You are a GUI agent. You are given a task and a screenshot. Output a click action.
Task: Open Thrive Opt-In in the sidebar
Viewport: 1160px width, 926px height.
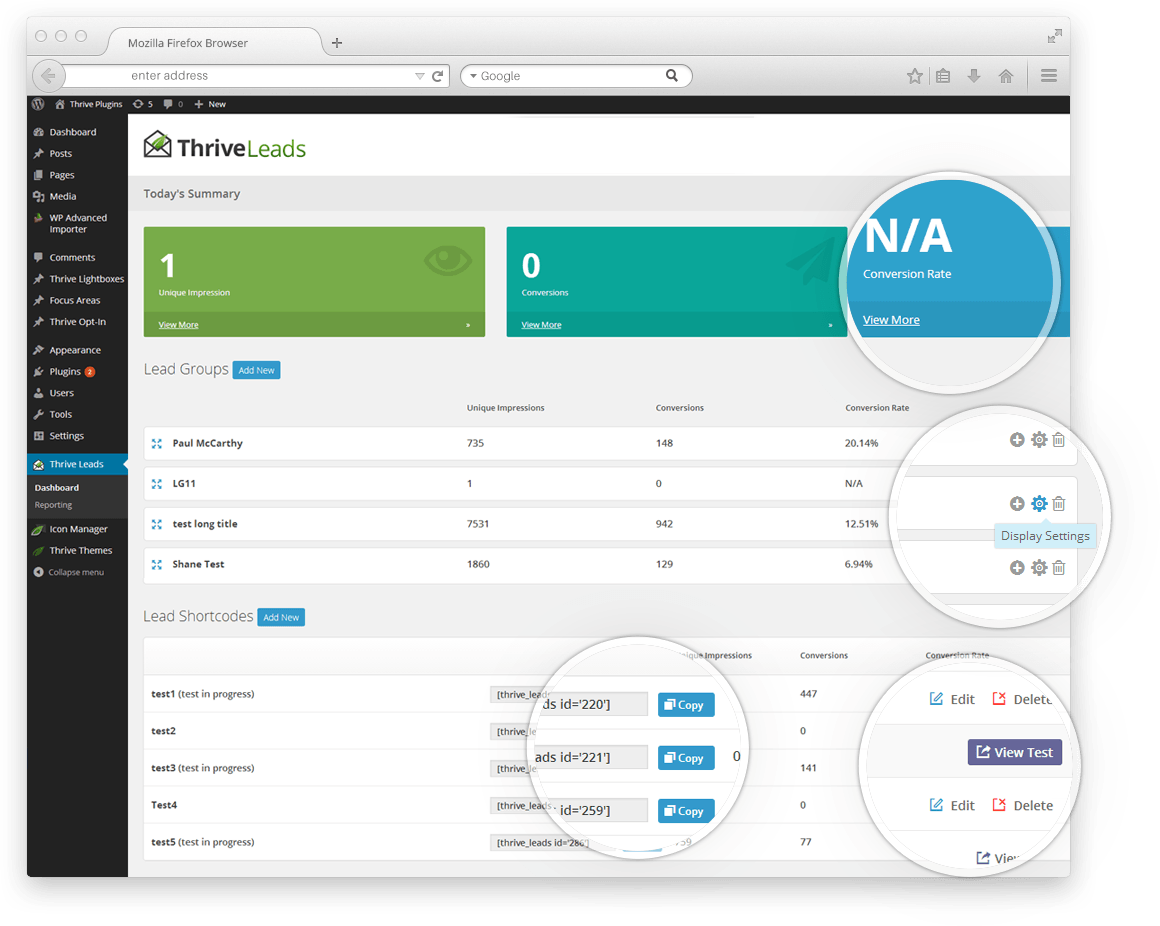pyautogui.click(x=78, y=322)
